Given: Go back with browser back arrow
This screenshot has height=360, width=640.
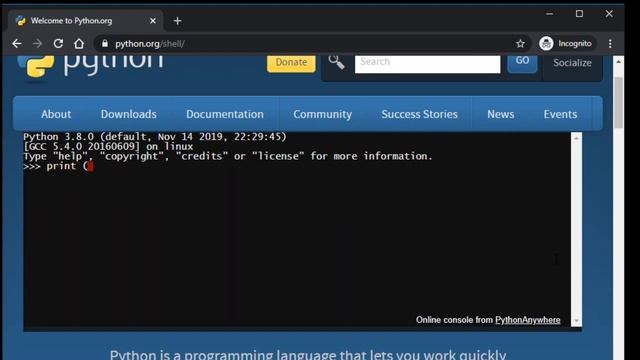Looking at the screenshot, I should pos(17,43).
